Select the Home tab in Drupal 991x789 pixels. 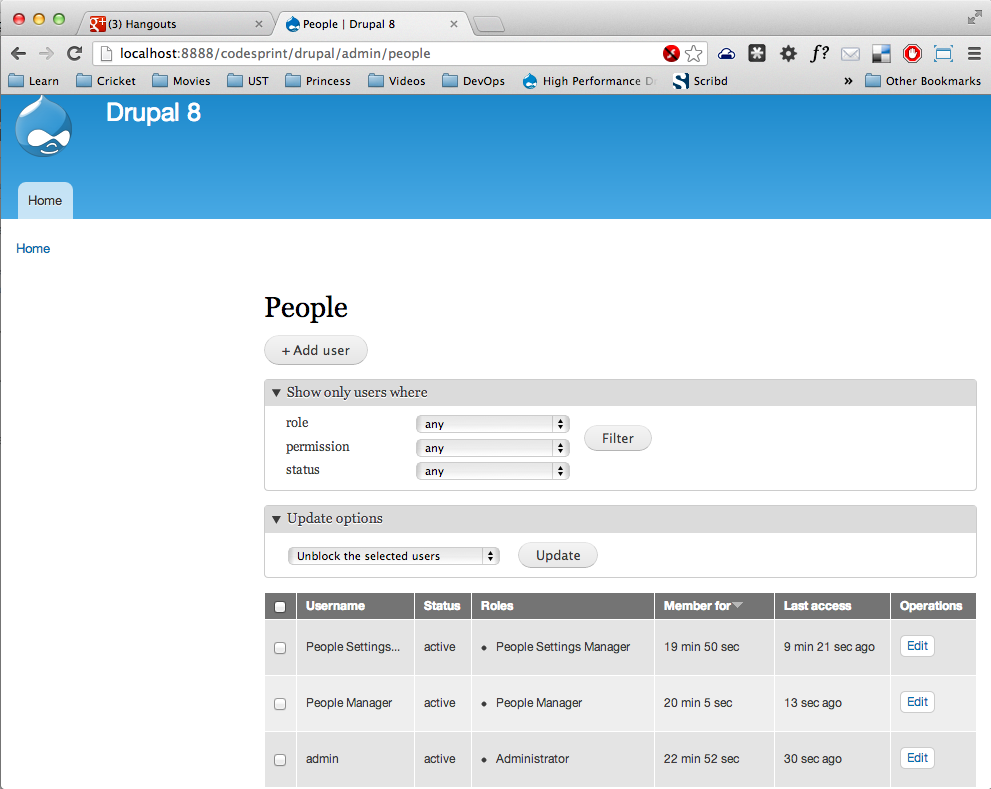coord(44,200)
